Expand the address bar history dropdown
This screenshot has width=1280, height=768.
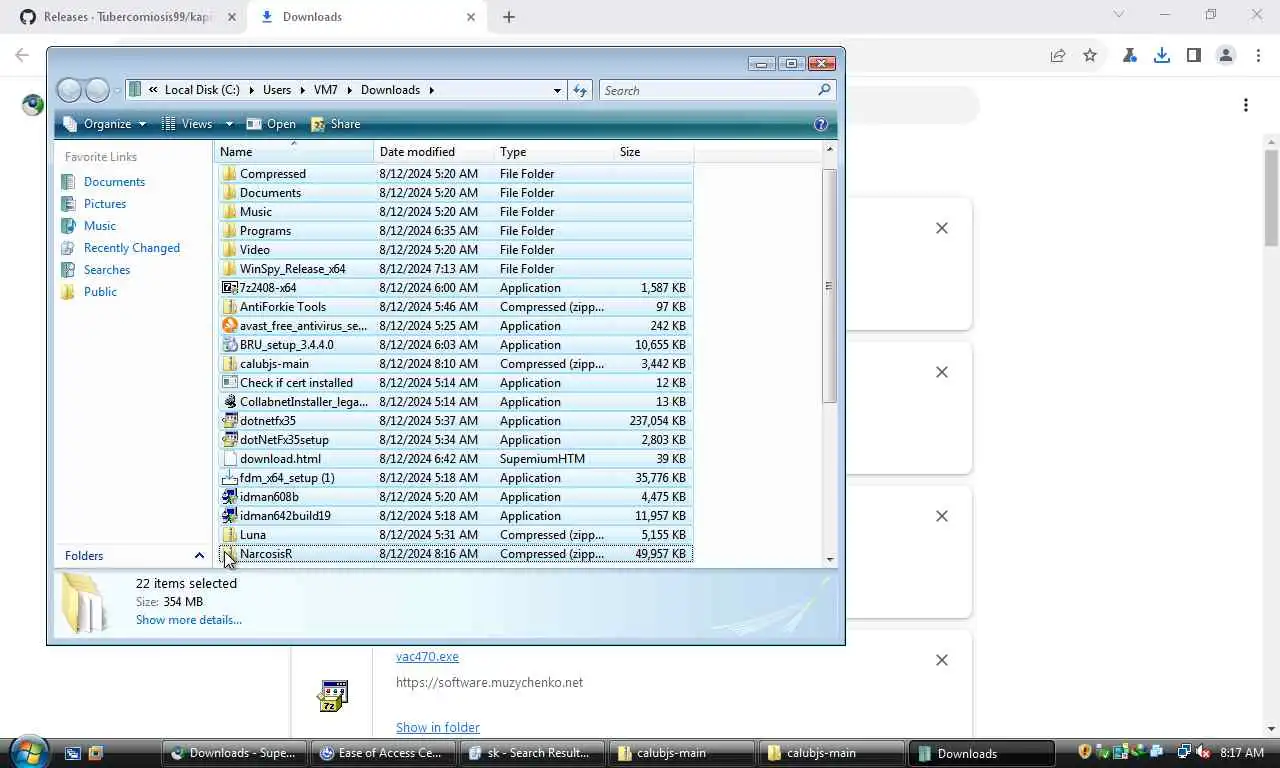(x=557, y=90)
